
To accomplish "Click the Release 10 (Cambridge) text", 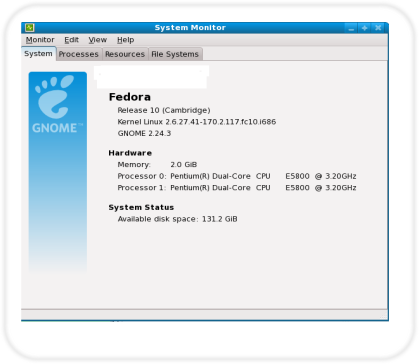I will [164, 110].
